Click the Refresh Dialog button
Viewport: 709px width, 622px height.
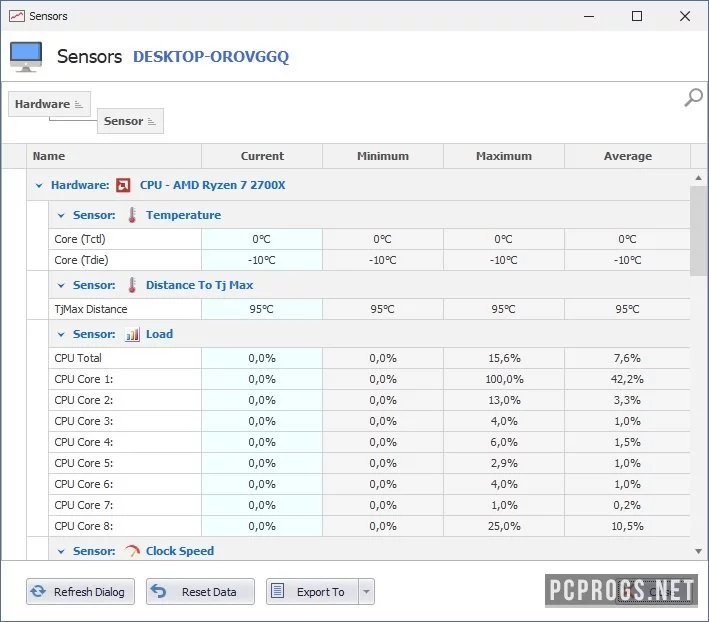click(x=80, y=592)
